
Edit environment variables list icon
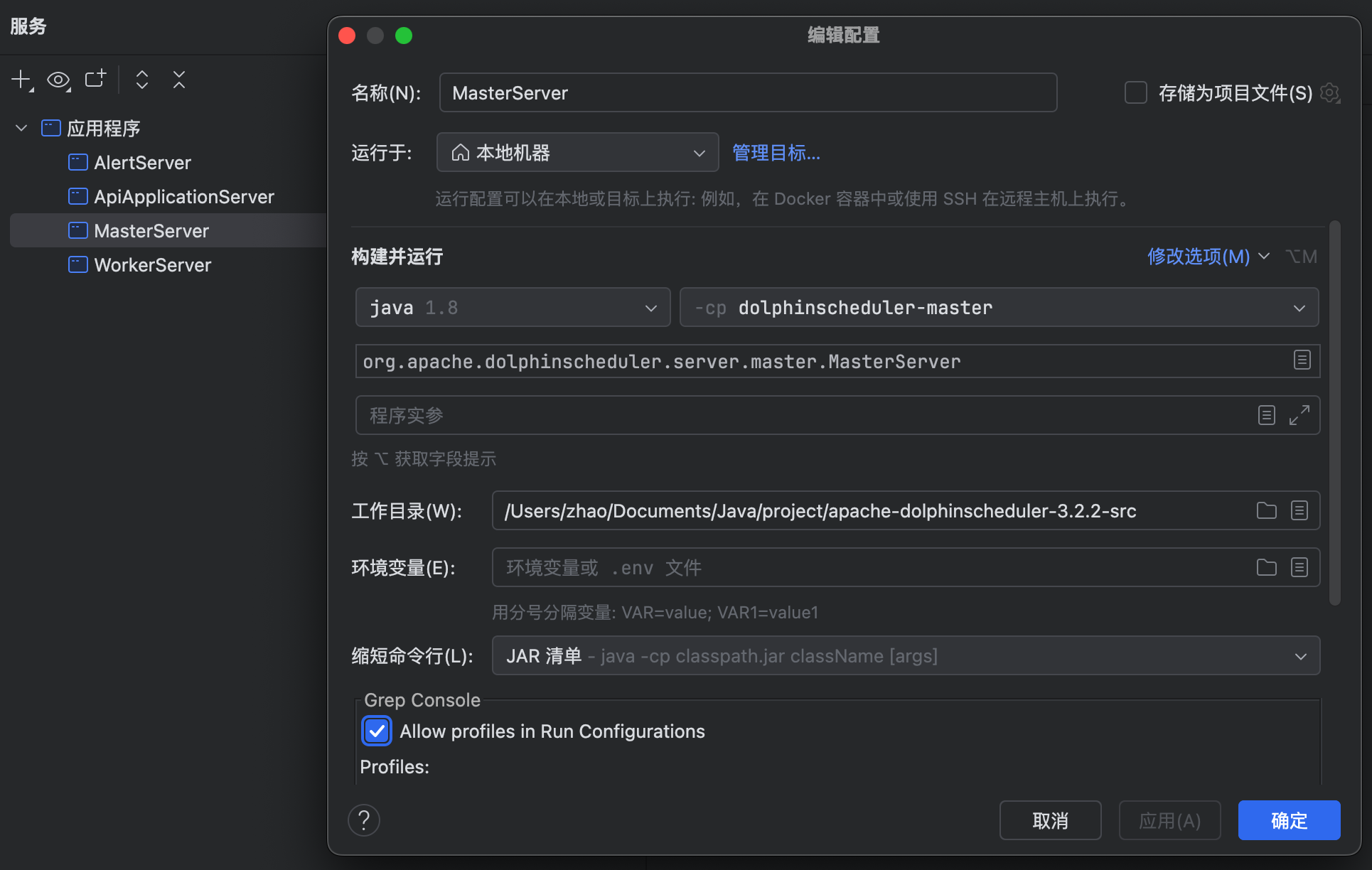(1299, 567)
